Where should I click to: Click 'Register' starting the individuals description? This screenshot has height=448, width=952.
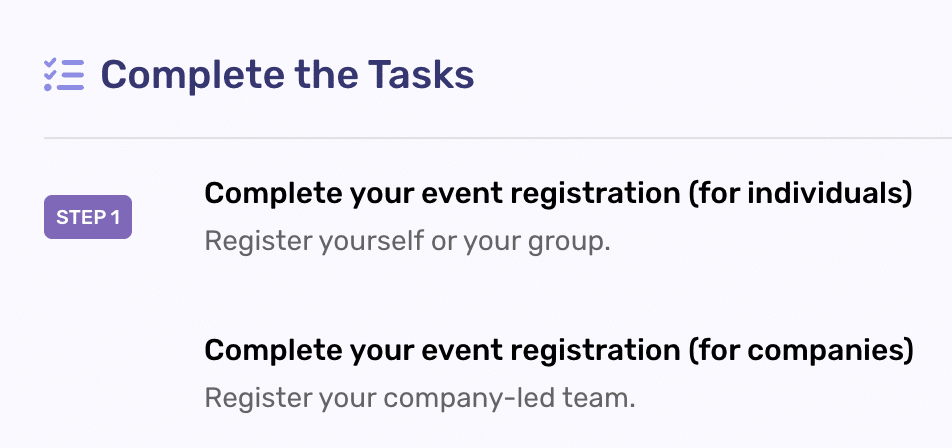click(258, 242)
